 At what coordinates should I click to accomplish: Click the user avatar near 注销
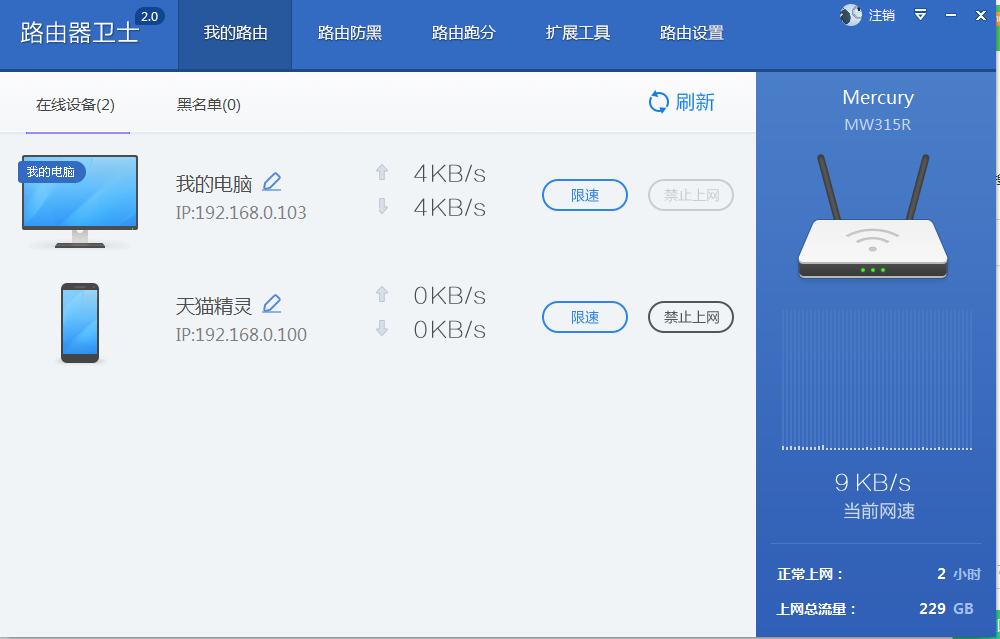point(849,15)
